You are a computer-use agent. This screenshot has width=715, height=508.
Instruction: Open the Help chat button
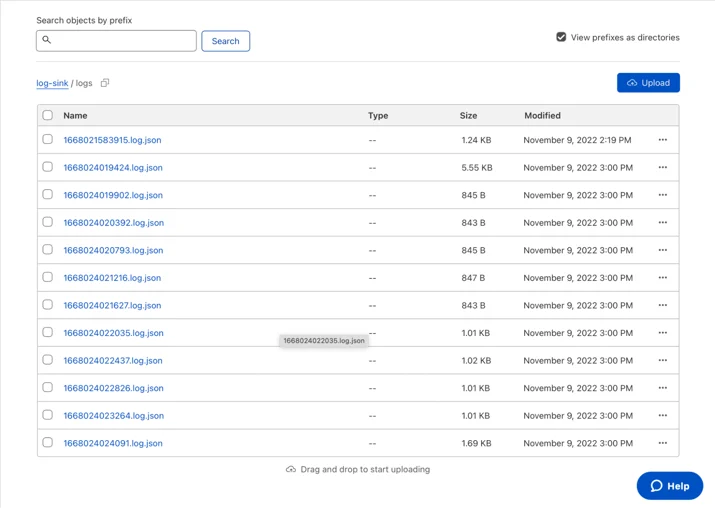coord(669,486)
